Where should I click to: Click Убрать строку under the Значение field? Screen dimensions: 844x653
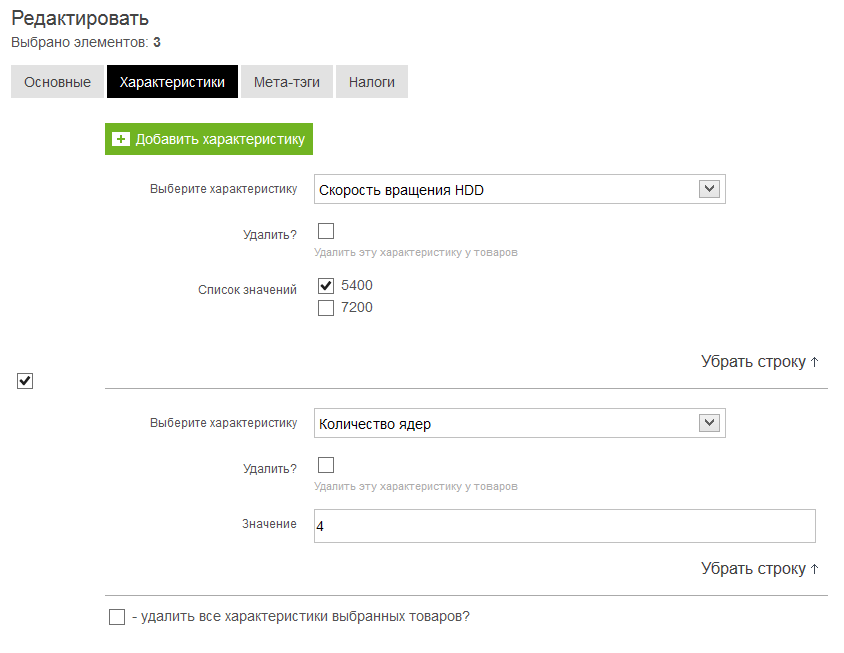click(759, 569)
